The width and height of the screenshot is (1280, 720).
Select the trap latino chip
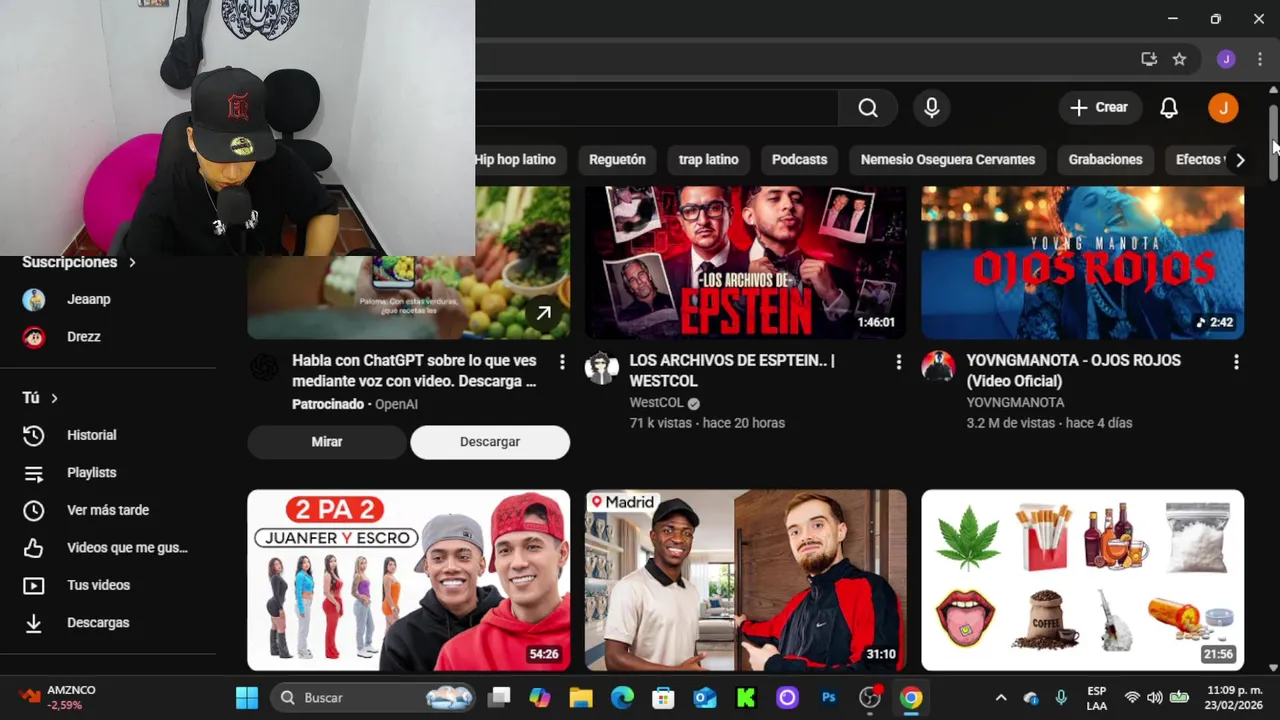708,160
